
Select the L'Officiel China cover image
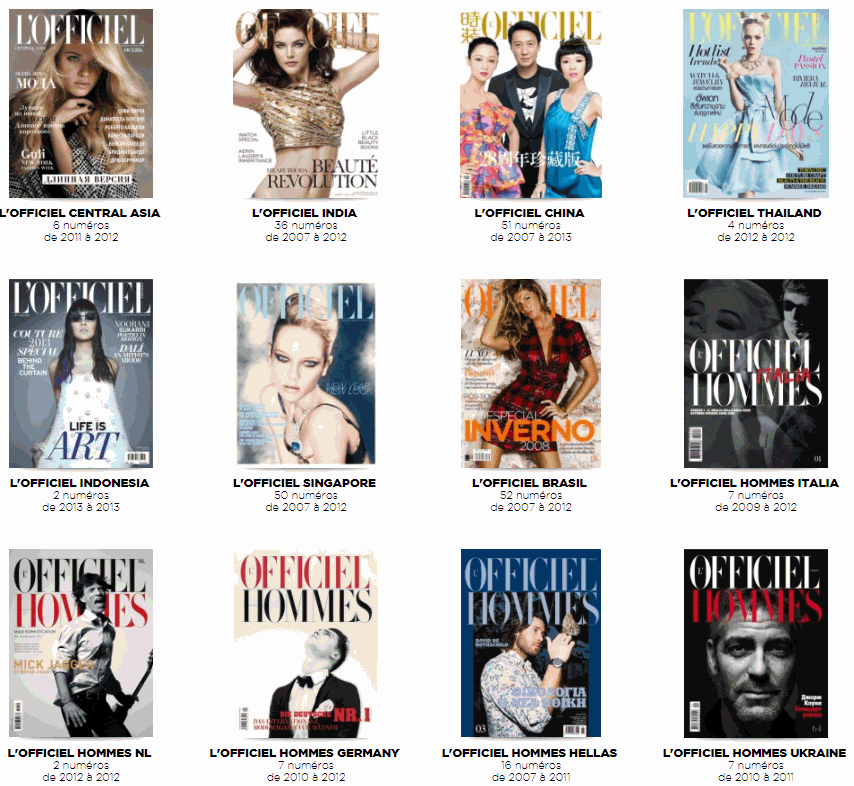tap(530, 104)
